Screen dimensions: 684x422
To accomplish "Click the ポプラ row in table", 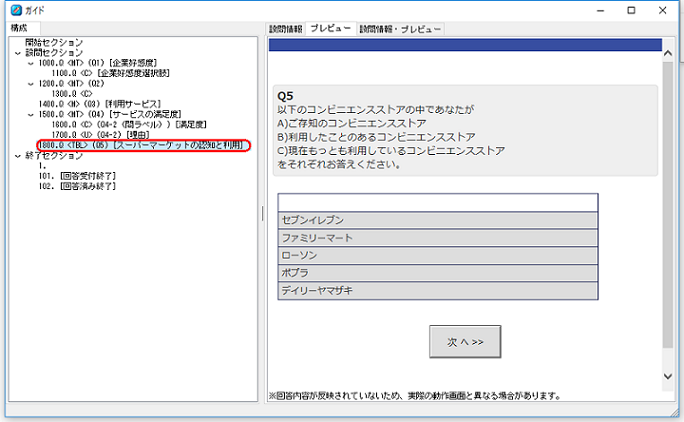I will (438, 273).
